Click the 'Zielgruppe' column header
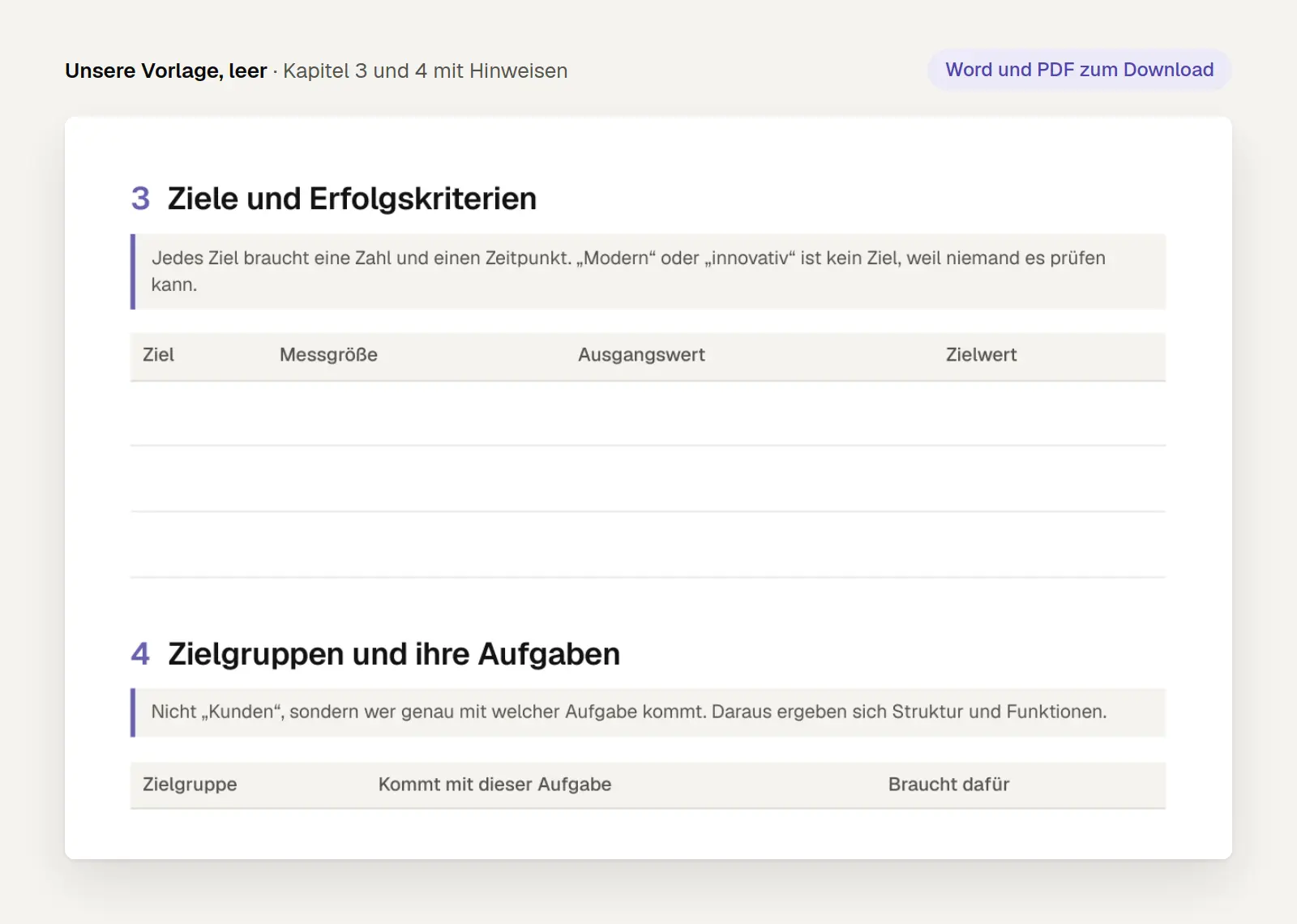 (x=190, y=785)
